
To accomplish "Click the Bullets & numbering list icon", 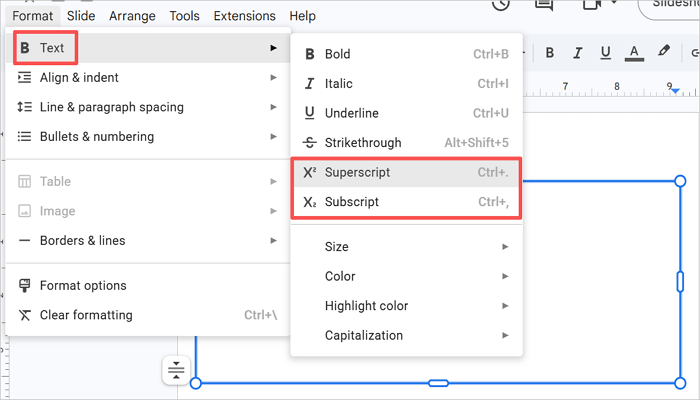I will coord(25,137).
